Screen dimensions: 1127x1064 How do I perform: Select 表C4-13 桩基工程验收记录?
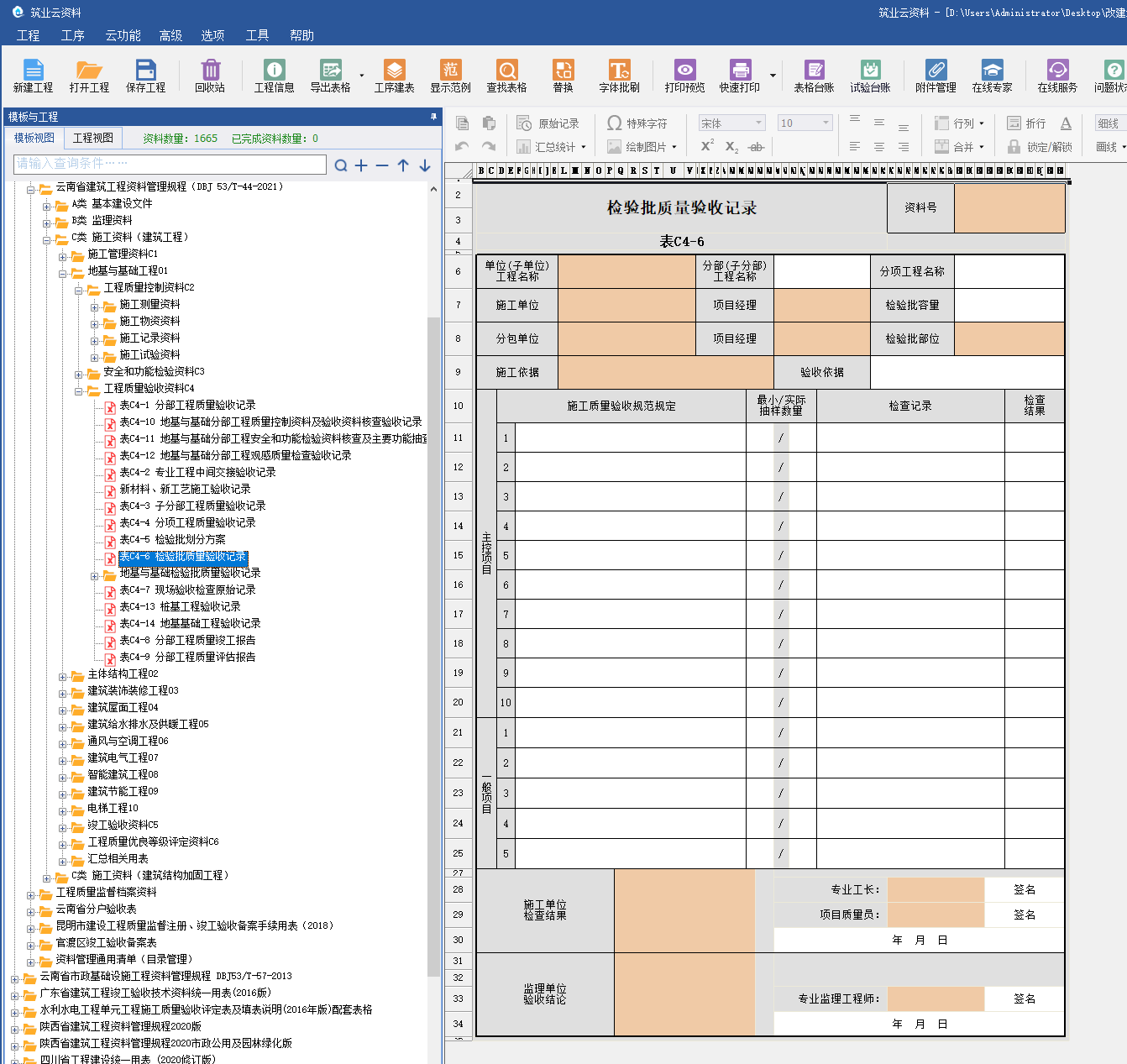pos(180,606)
